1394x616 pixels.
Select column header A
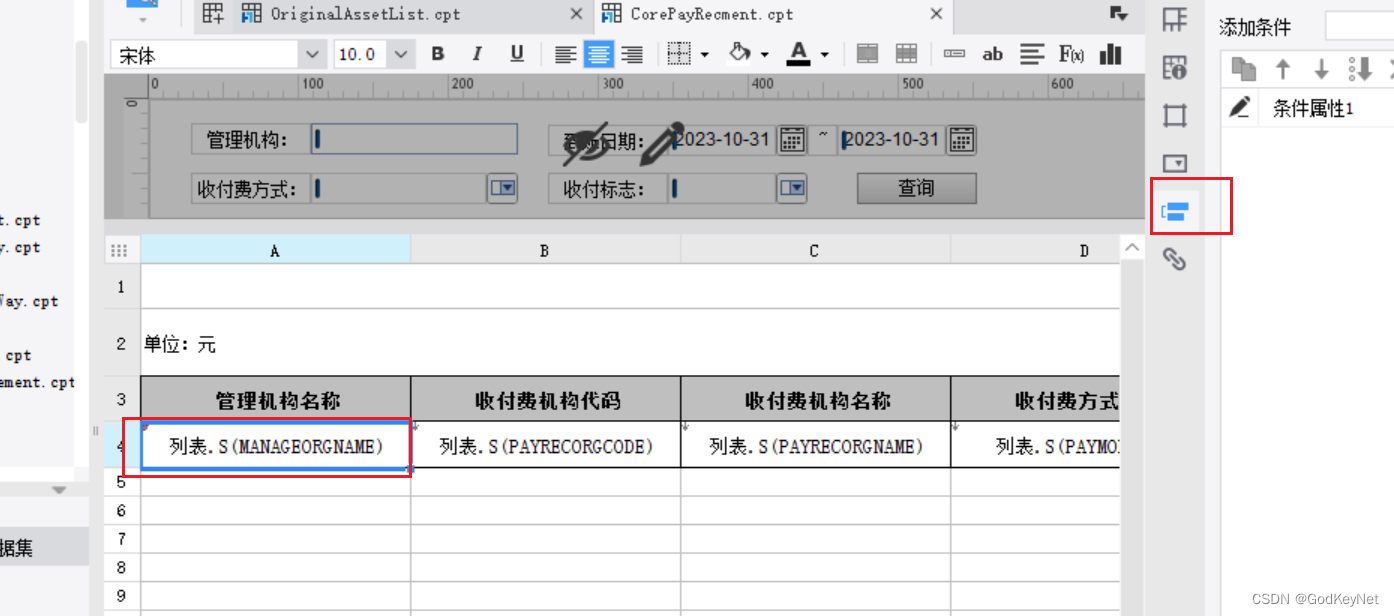[275, 250]
